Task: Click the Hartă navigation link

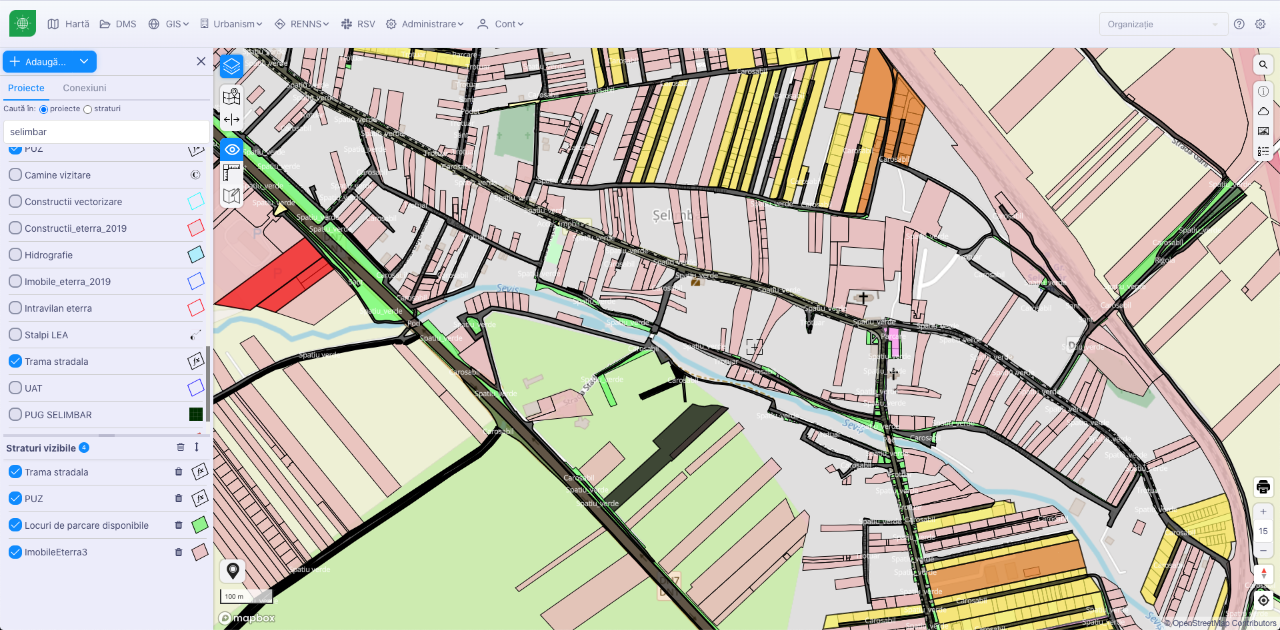Action: point(68,24)
